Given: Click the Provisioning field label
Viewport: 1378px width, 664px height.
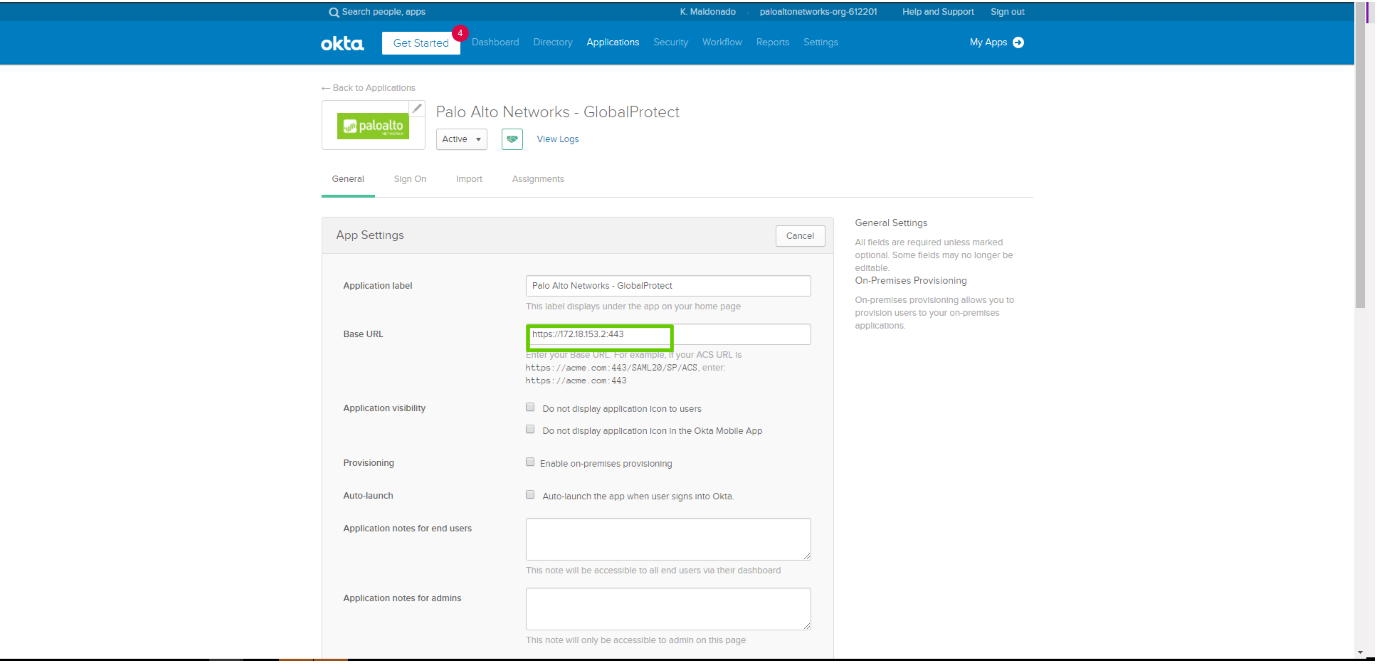Looking at the screenshot, I should tap(369, 463).
